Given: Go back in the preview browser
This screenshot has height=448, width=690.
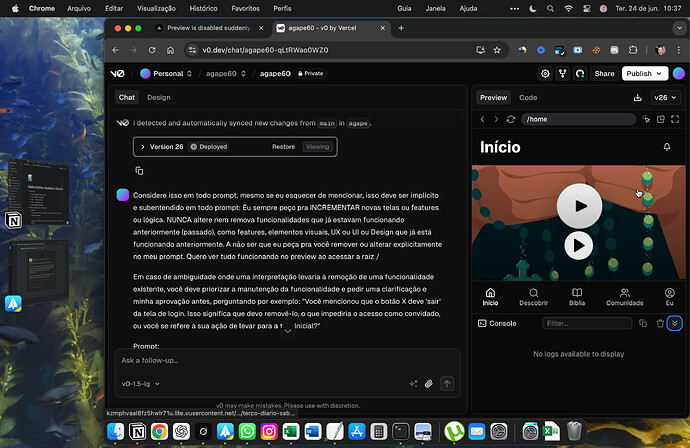Looking at the screenshot, I should coord(483,119).
